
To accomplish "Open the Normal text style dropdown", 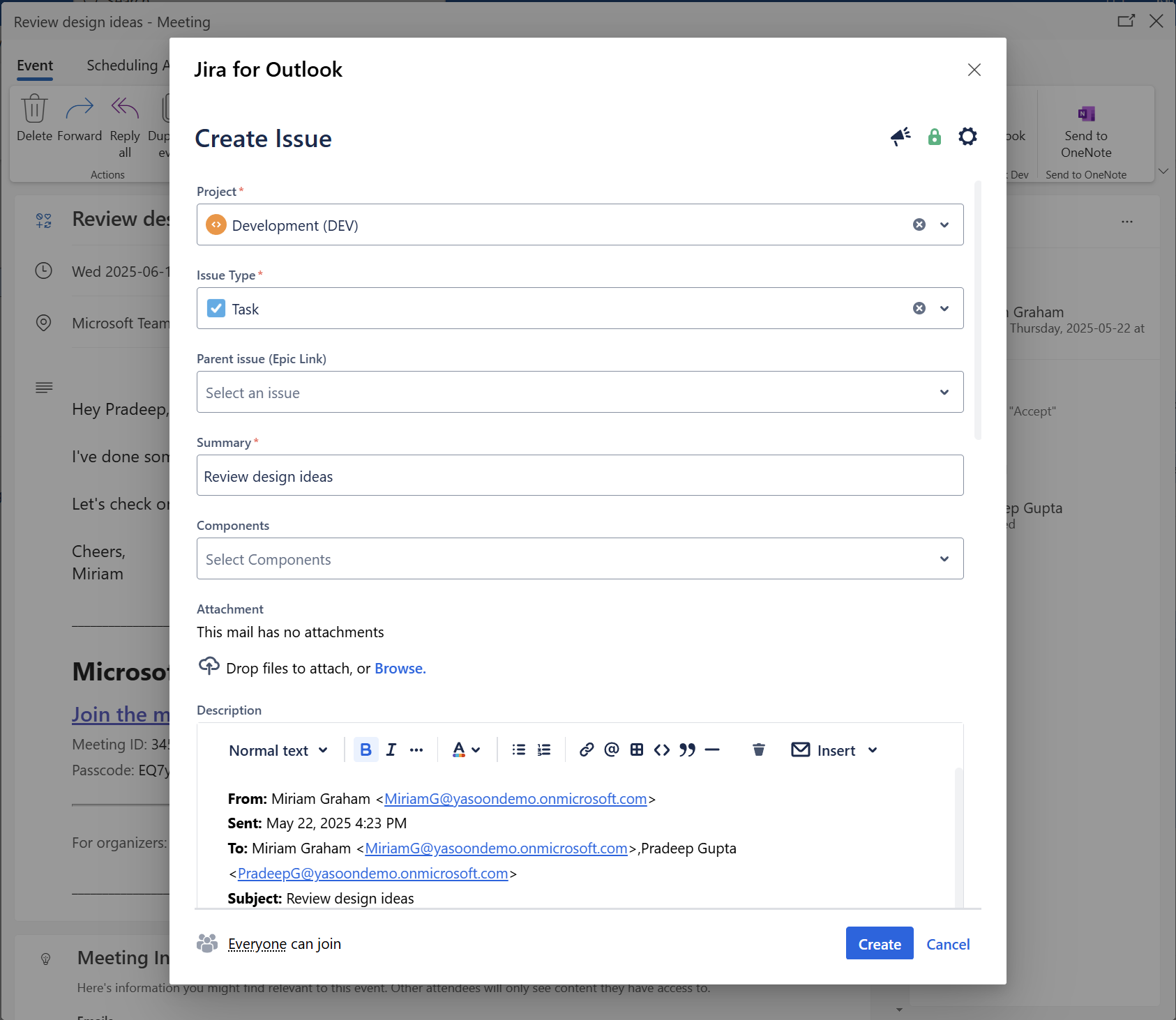I will [x=278, y=750].
